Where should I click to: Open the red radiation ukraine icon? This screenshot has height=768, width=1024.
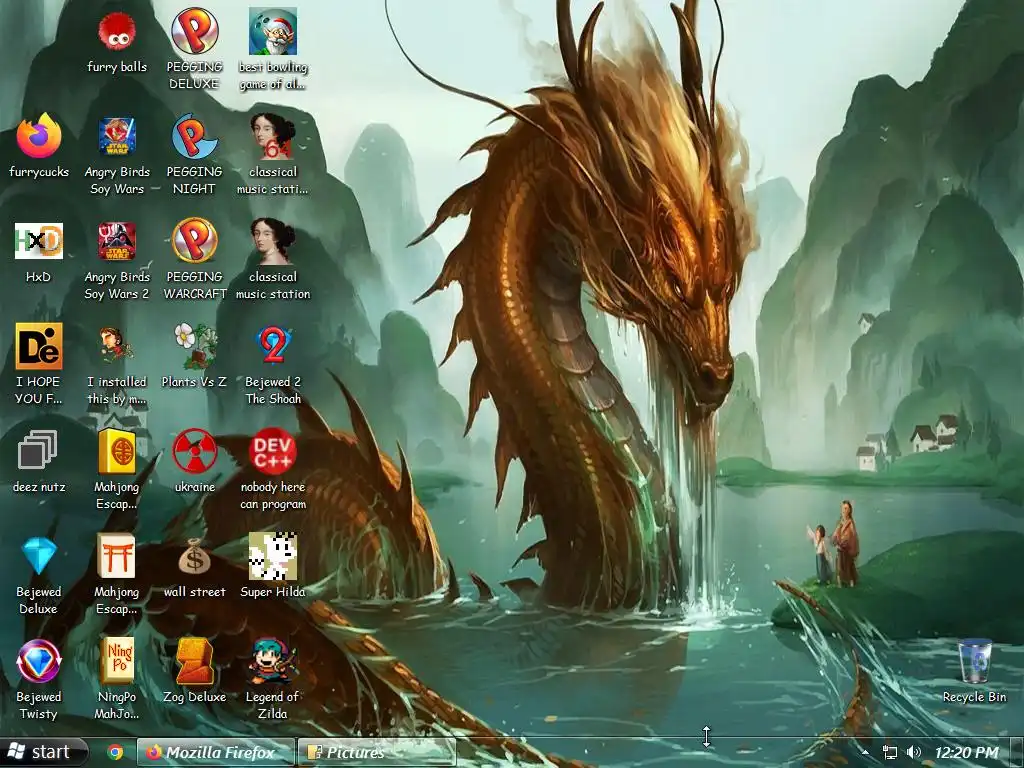(x=195, y=451)
